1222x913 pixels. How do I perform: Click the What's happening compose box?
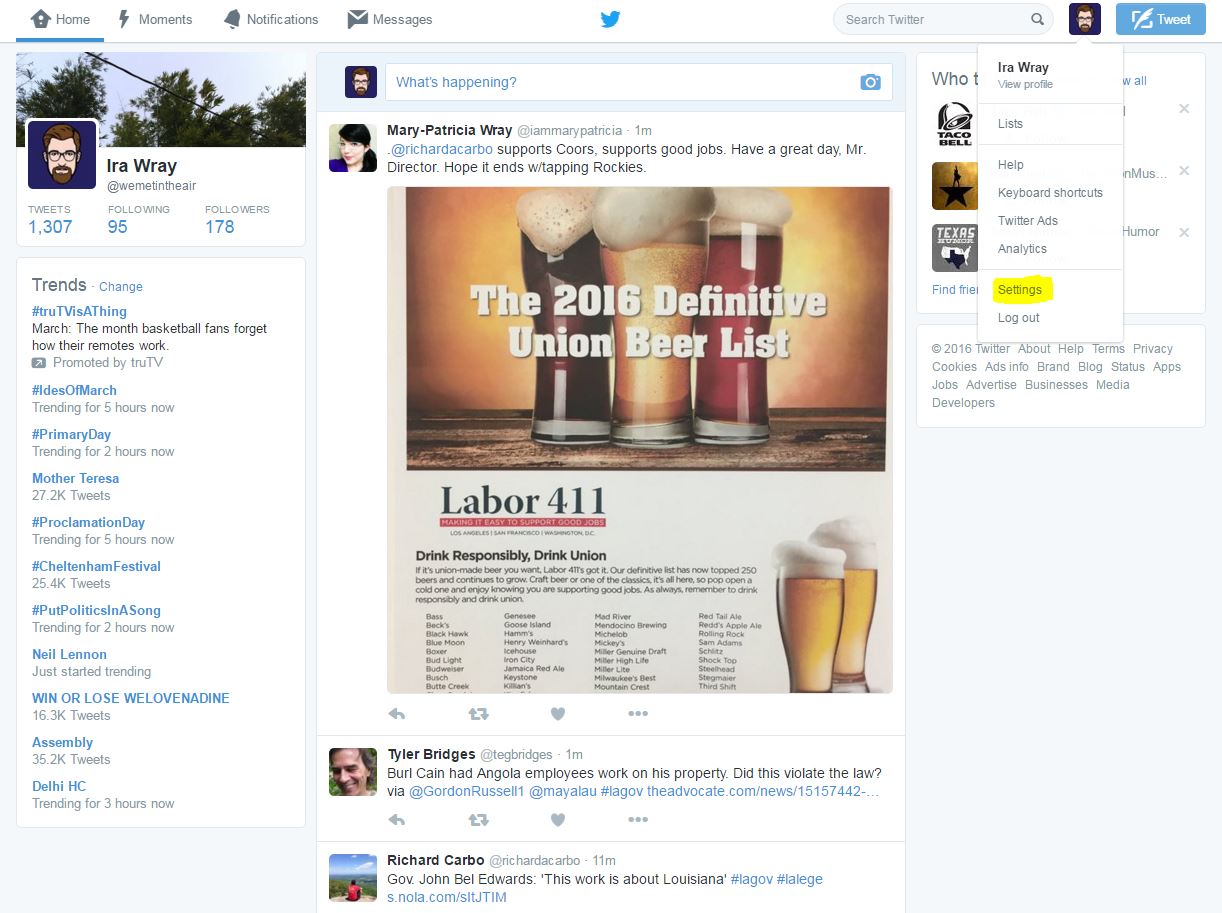click(x=638, y=82)
